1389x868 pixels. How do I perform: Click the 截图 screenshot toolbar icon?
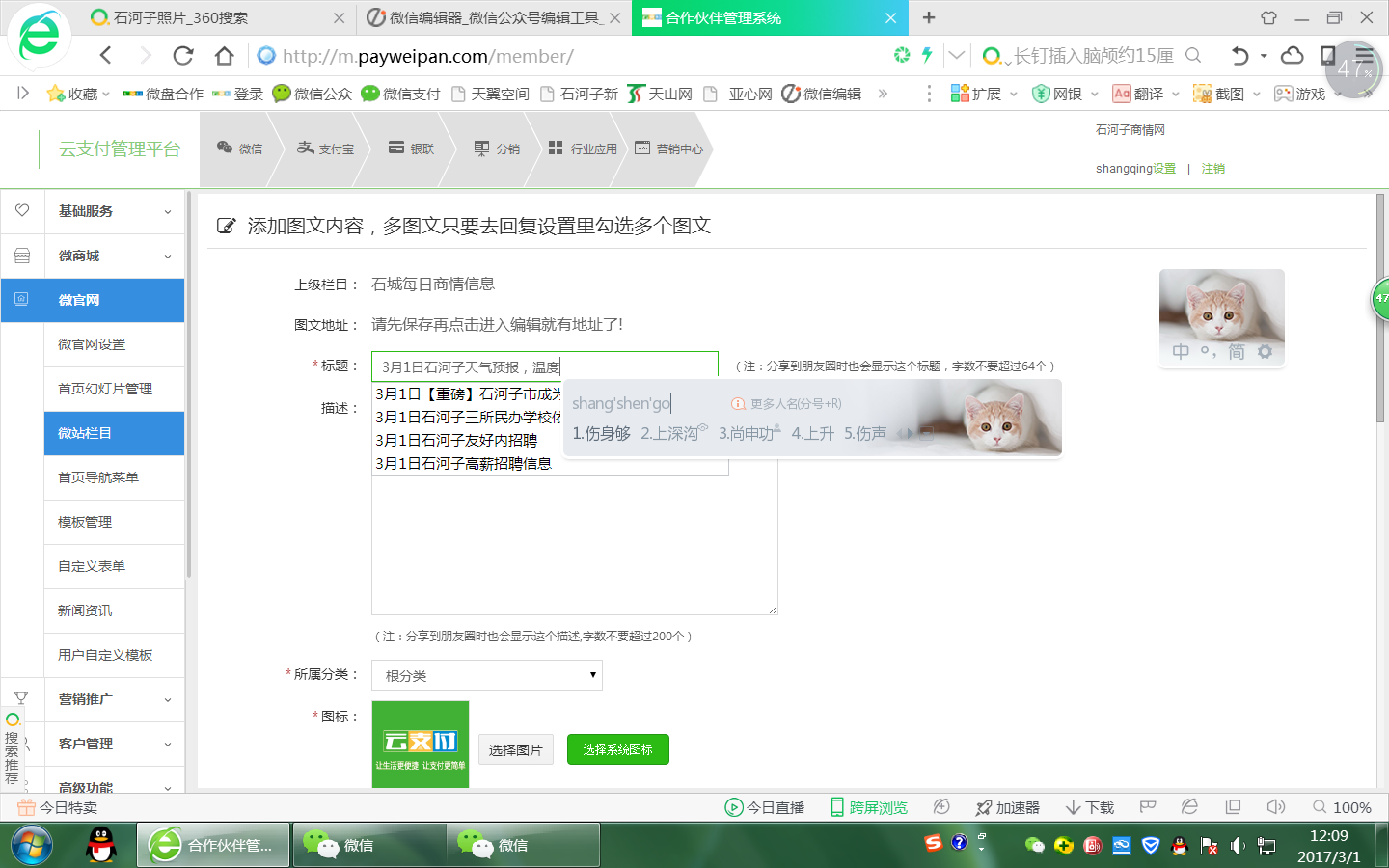(1202, 94)
